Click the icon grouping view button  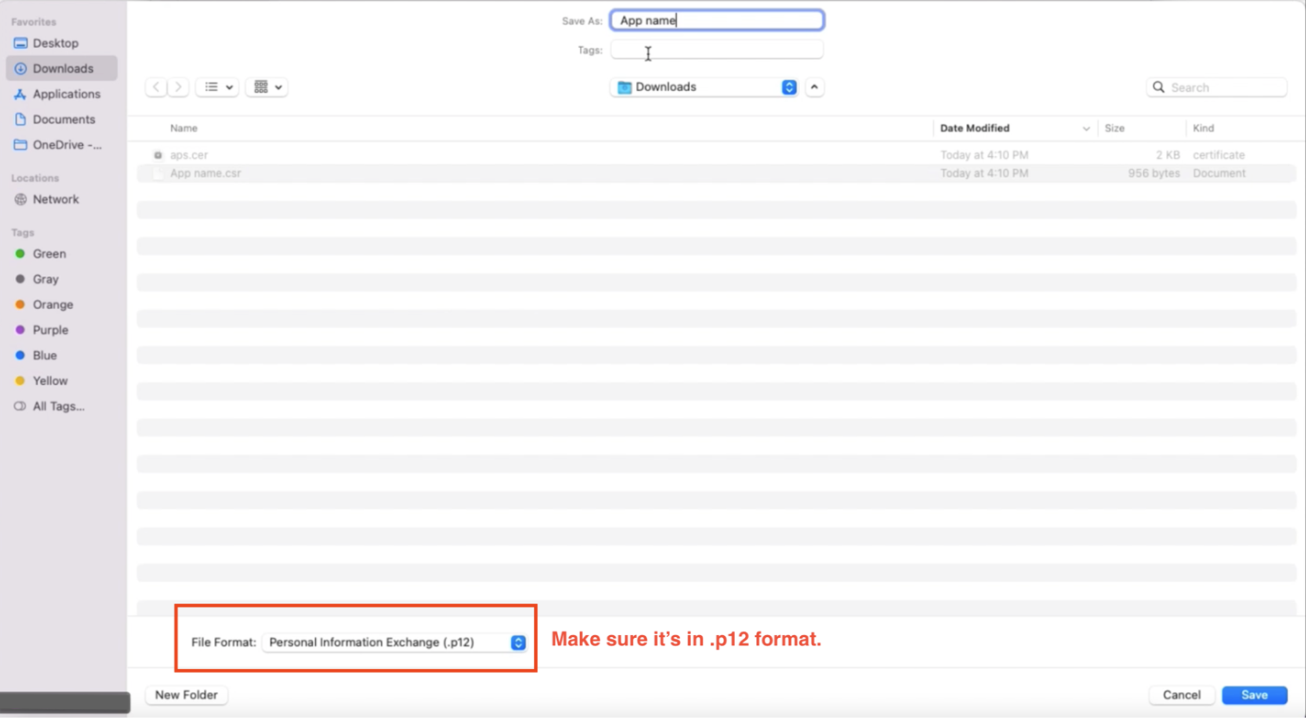pyautogui.click(x=262, y=86)
